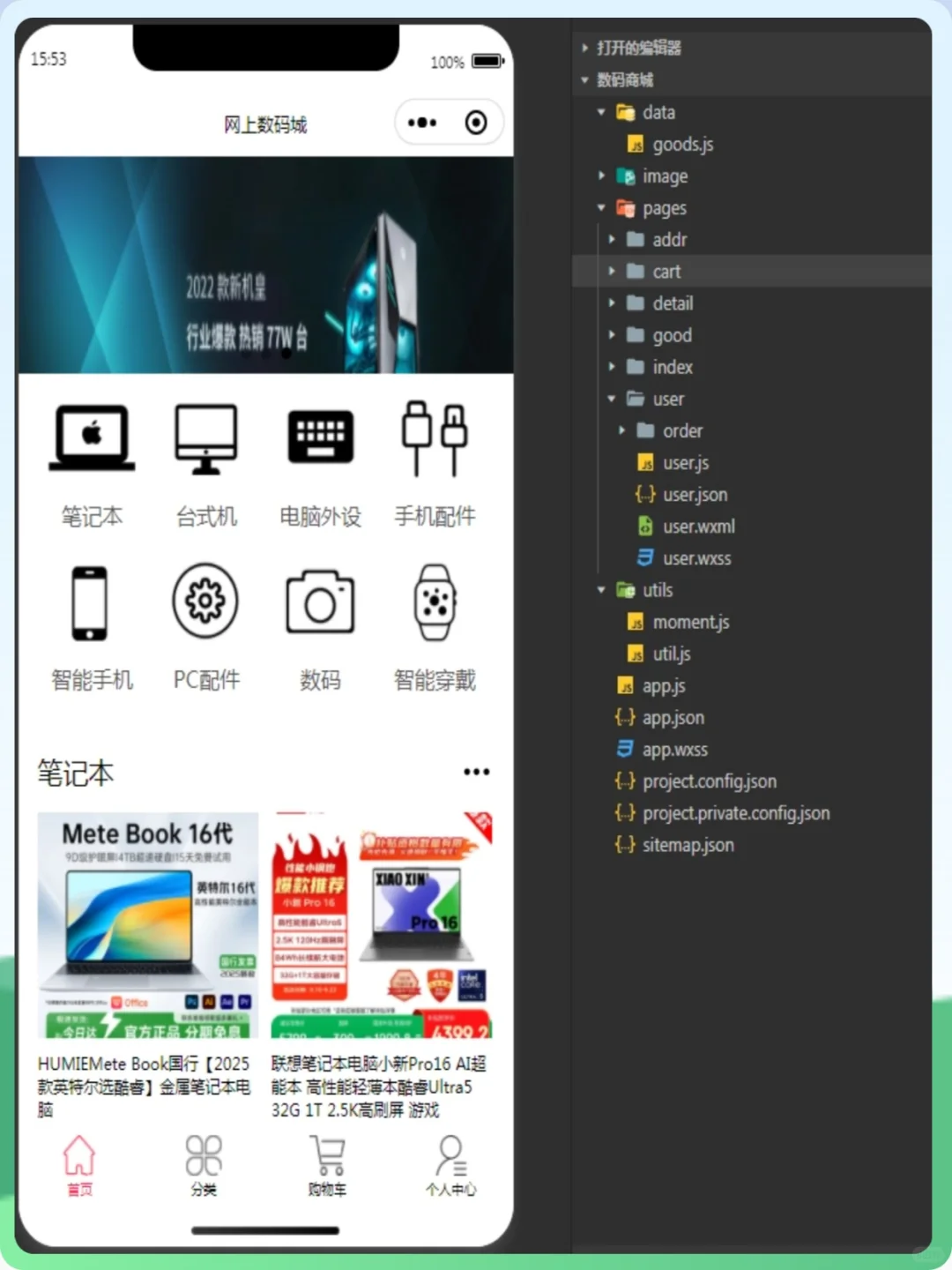Click the promotional laptop banner image

tap(265, 265)
